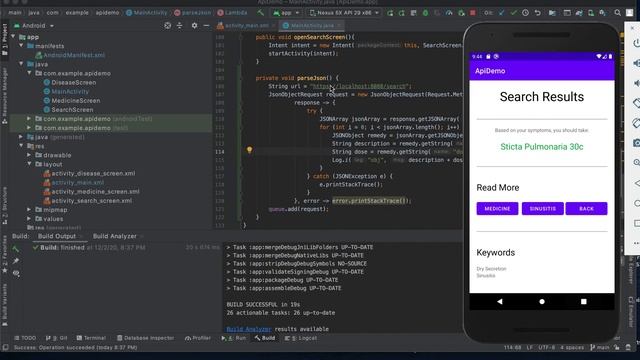Viewport: 640px width, 360px height.
Task: Open Database Inspector tool window
Action: 145,338
